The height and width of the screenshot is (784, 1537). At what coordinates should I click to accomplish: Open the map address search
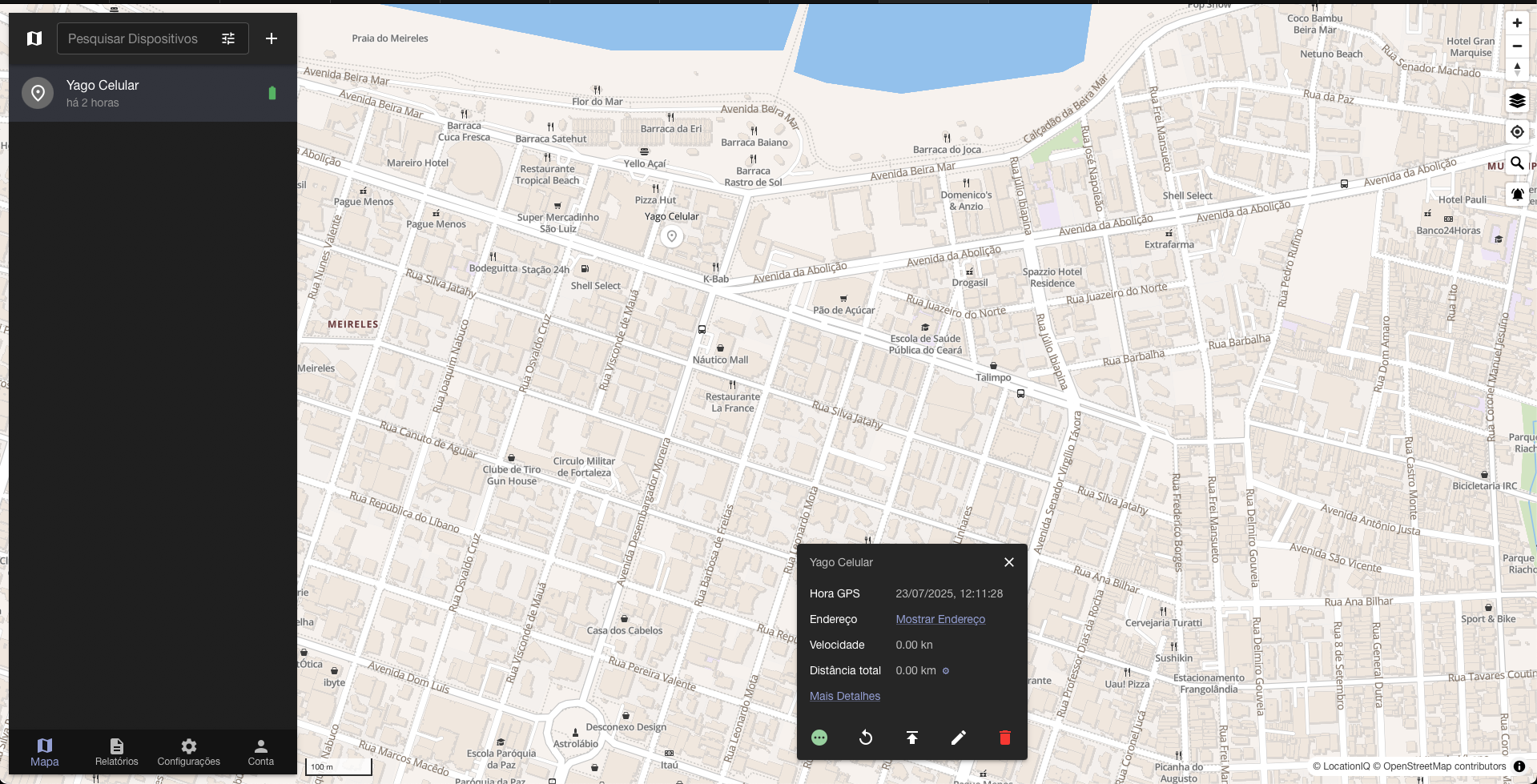pyautogui.click(x=1517, y=163)
